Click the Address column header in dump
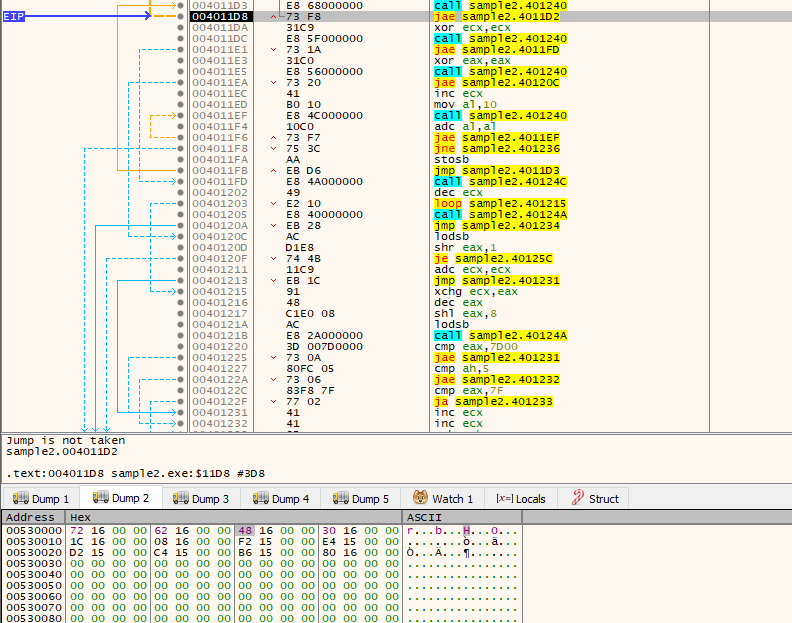 34,517
